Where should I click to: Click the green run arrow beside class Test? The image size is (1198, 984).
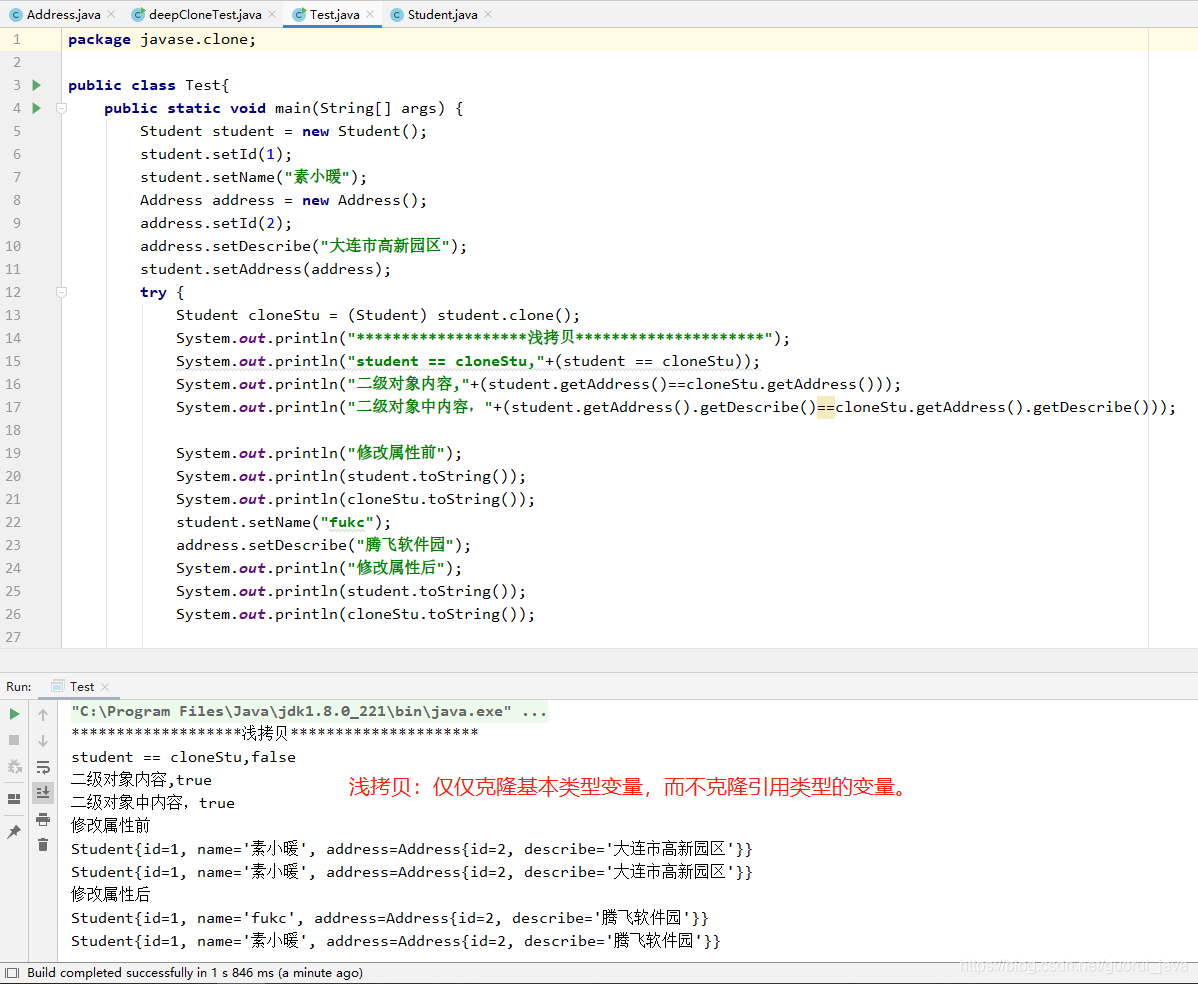click(x=36, y=85)
